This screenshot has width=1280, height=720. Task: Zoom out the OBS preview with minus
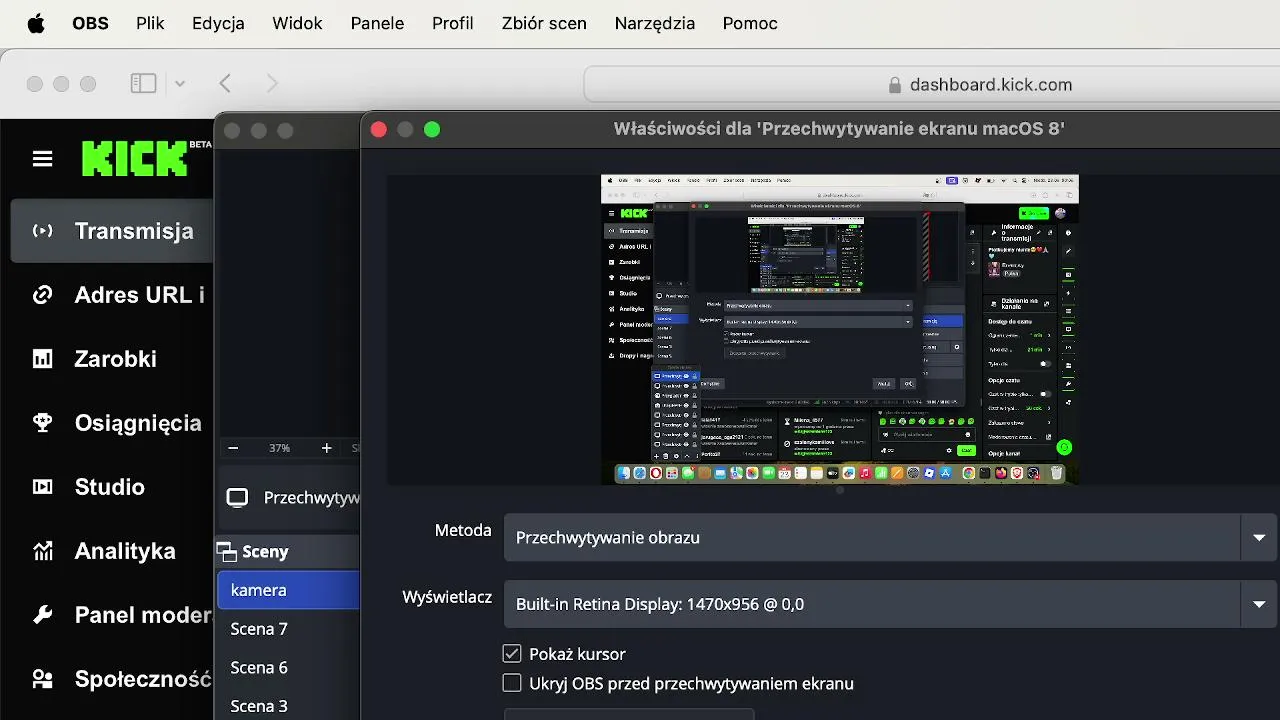click(233, 448)
